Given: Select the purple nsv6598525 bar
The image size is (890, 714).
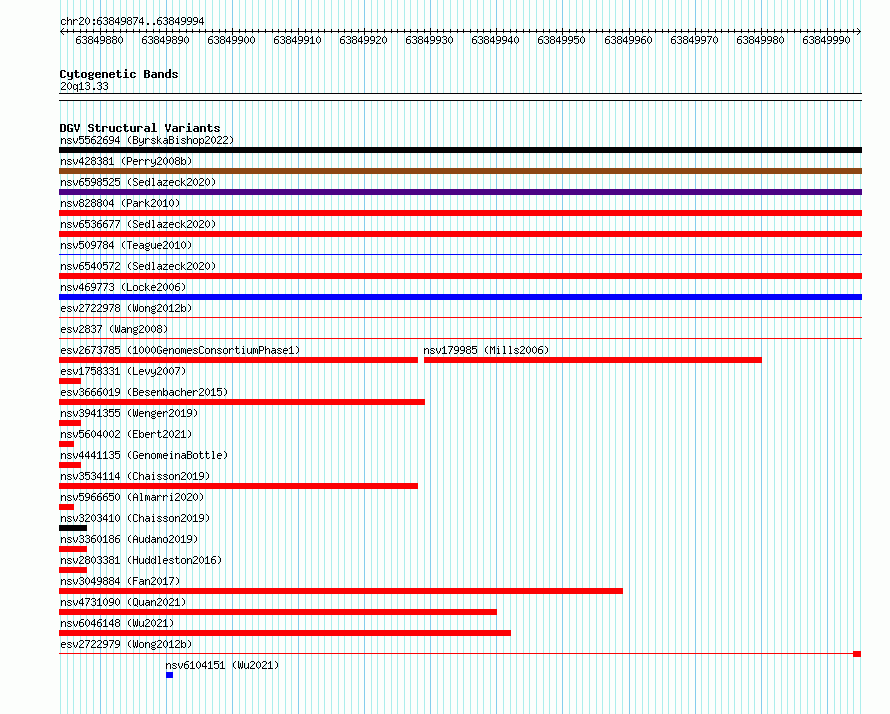Looking at the screenshot, I should click(x=460, y=192).
